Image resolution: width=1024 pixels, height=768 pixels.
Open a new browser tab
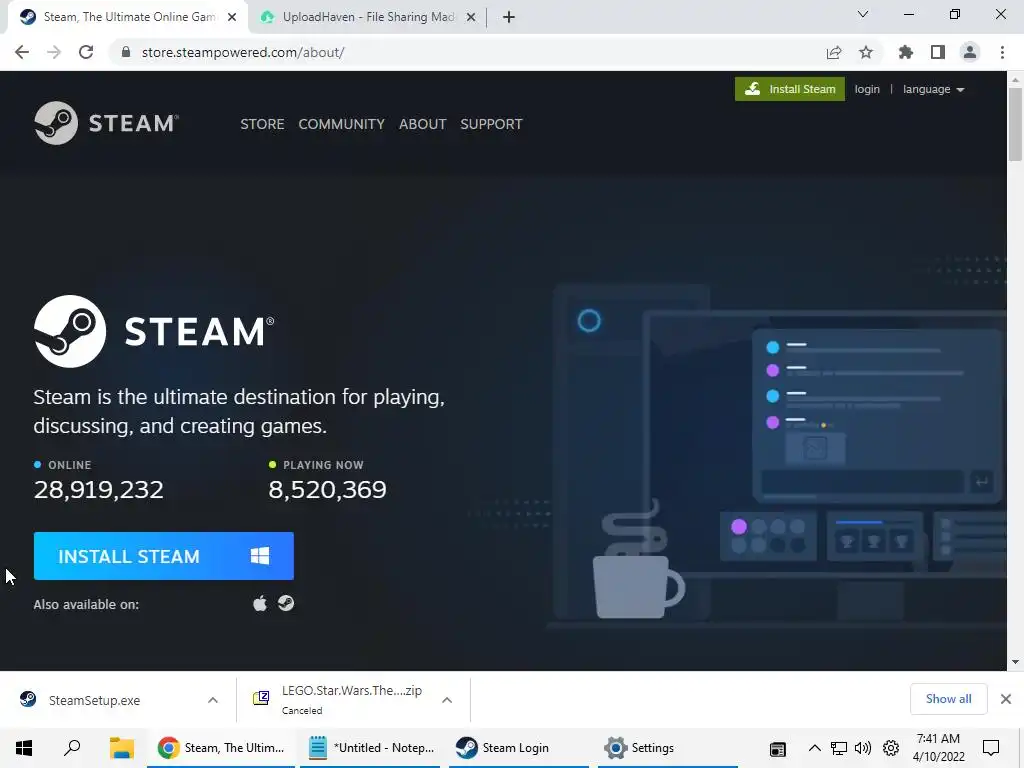pos(509,17)
